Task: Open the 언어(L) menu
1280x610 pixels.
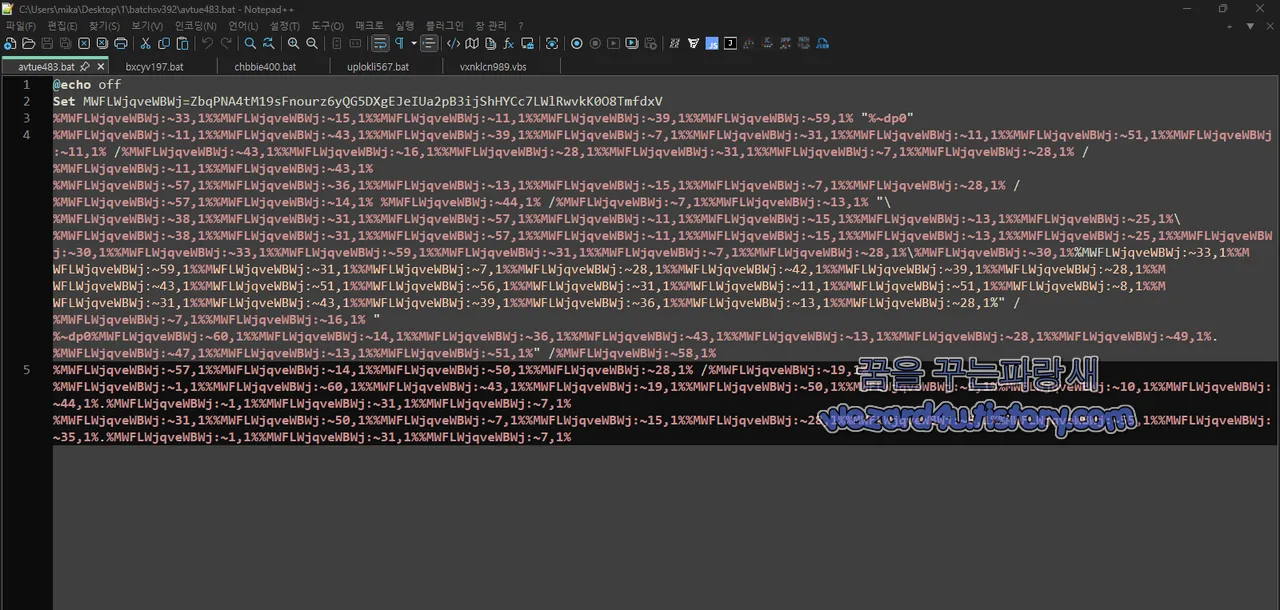Action: point(243,25)
